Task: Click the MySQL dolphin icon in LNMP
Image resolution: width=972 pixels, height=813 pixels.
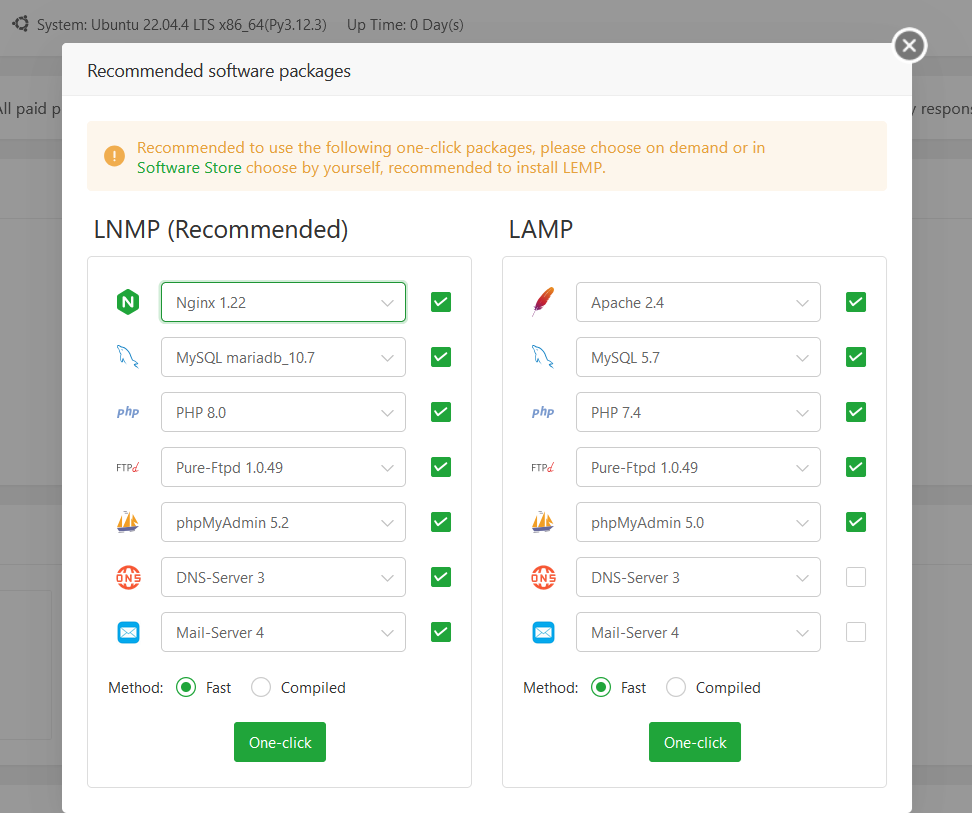Action: (x=128, y=357)
